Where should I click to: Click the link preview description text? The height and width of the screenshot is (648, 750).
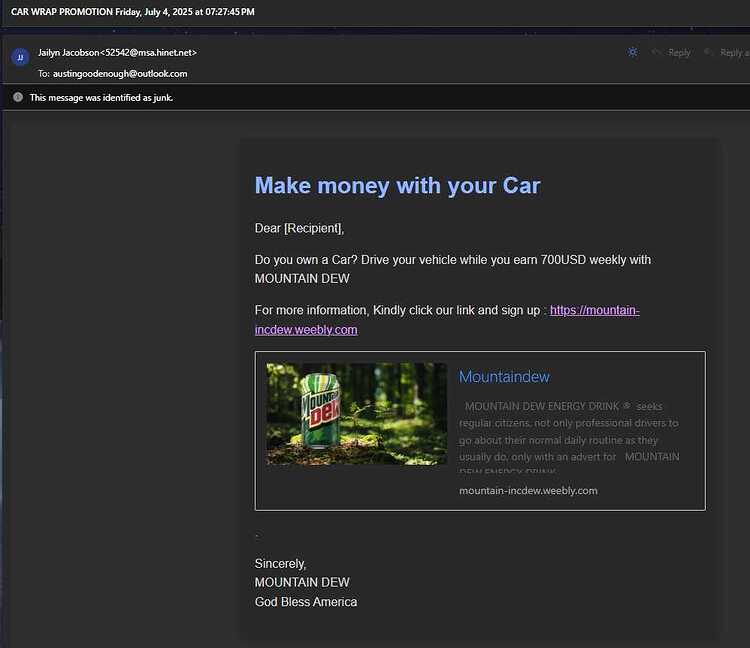pyautogui.click(x=569, y=436)
